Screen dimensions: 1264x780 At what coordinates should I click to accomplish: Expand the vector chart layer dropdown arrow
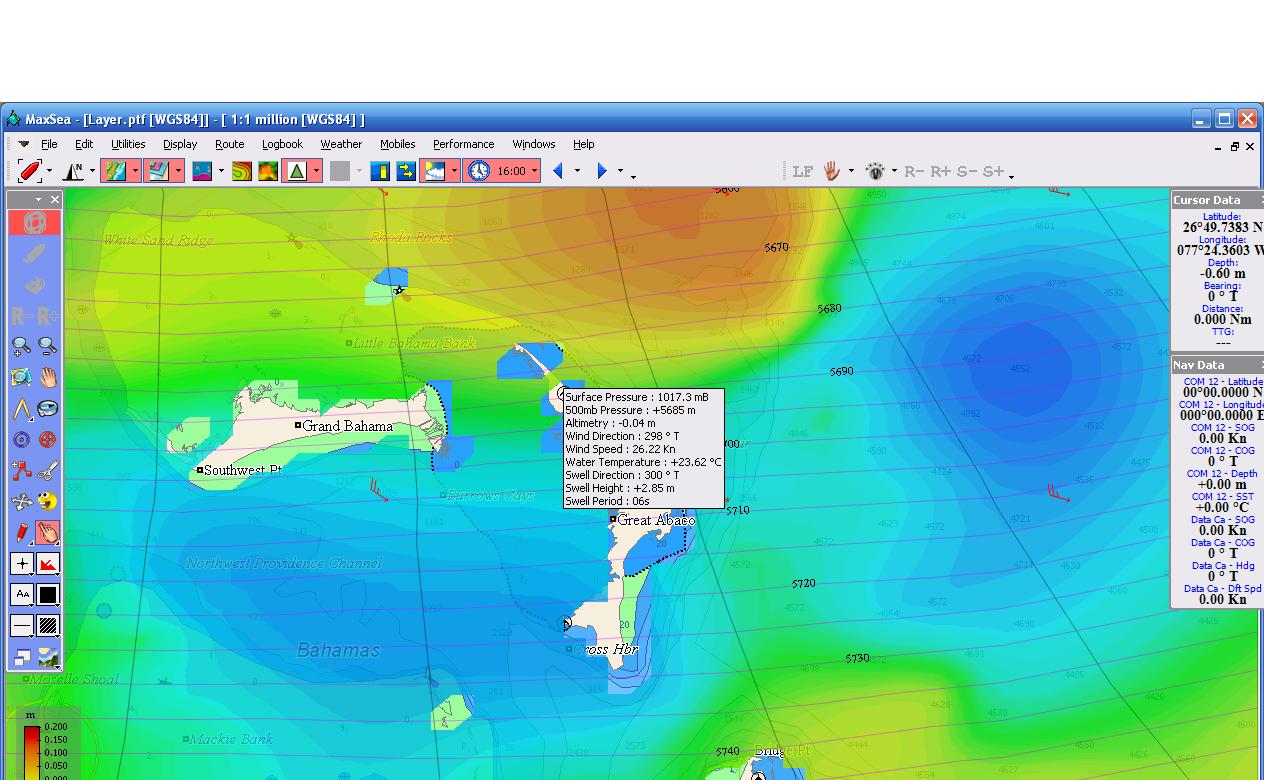click(x=178, y=171)
